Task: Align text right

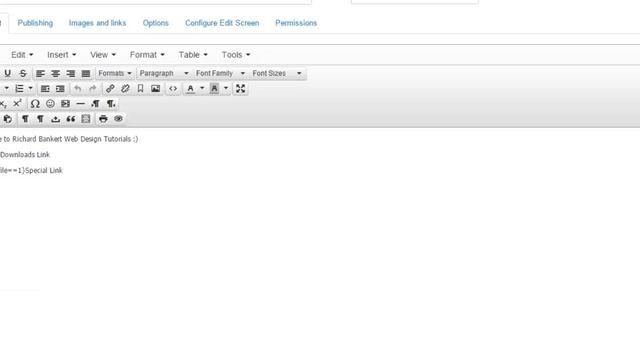Action: (70, 73)
